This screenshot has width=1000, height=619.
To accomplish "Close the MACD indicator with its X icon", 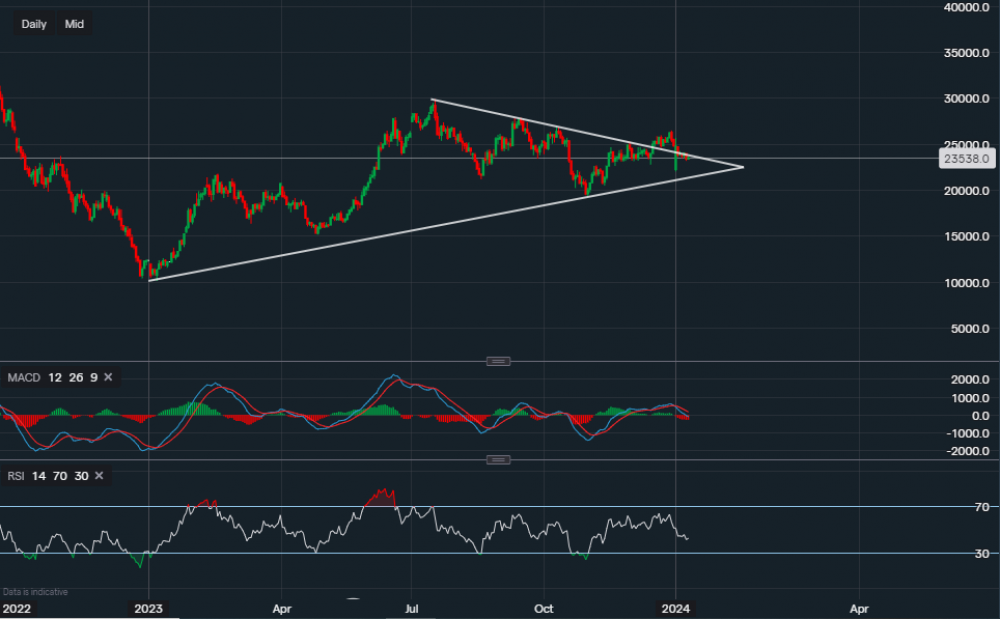I will [107, 377].
